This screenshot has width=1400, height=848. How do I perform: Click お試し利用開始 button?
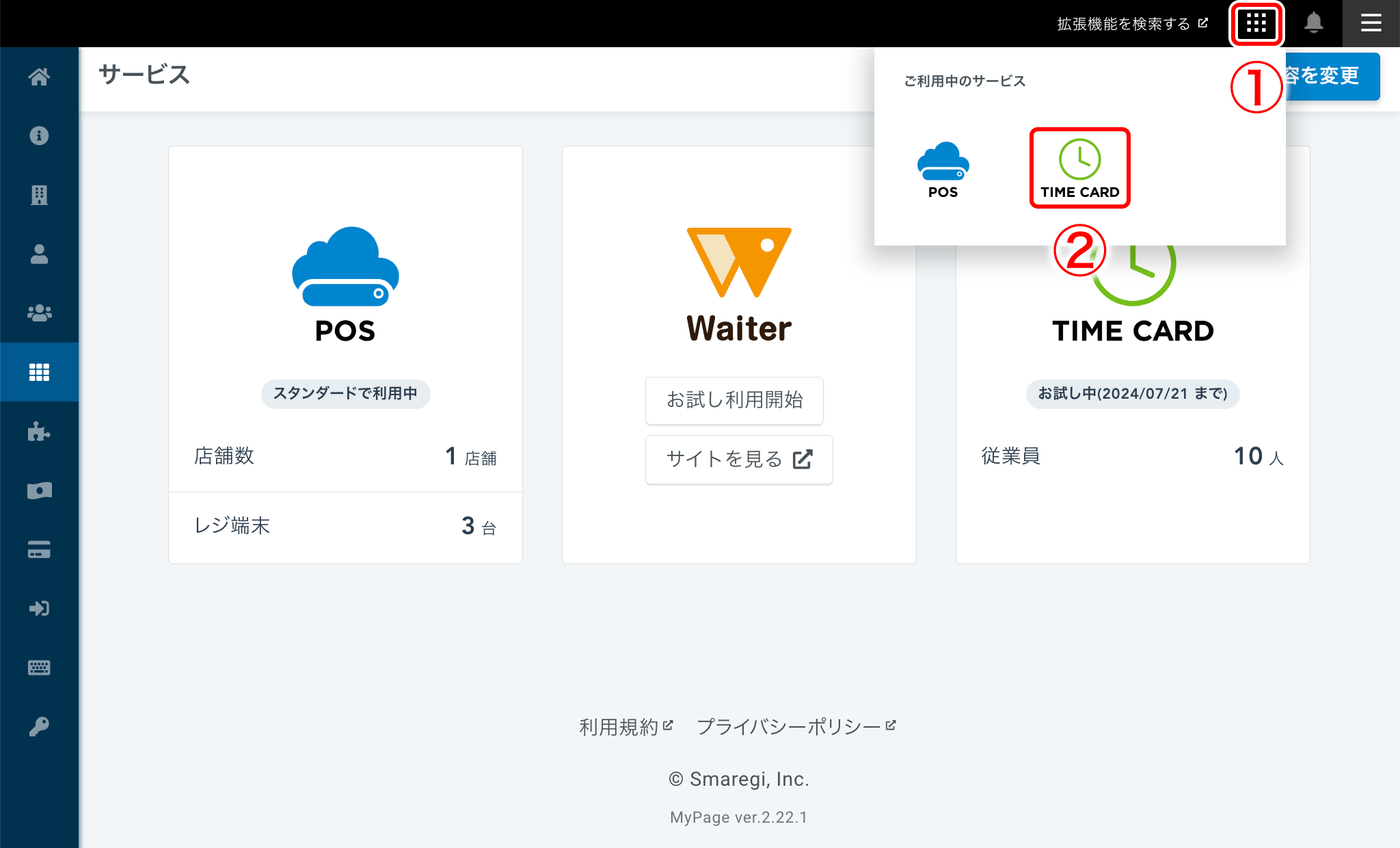(734, 400)
